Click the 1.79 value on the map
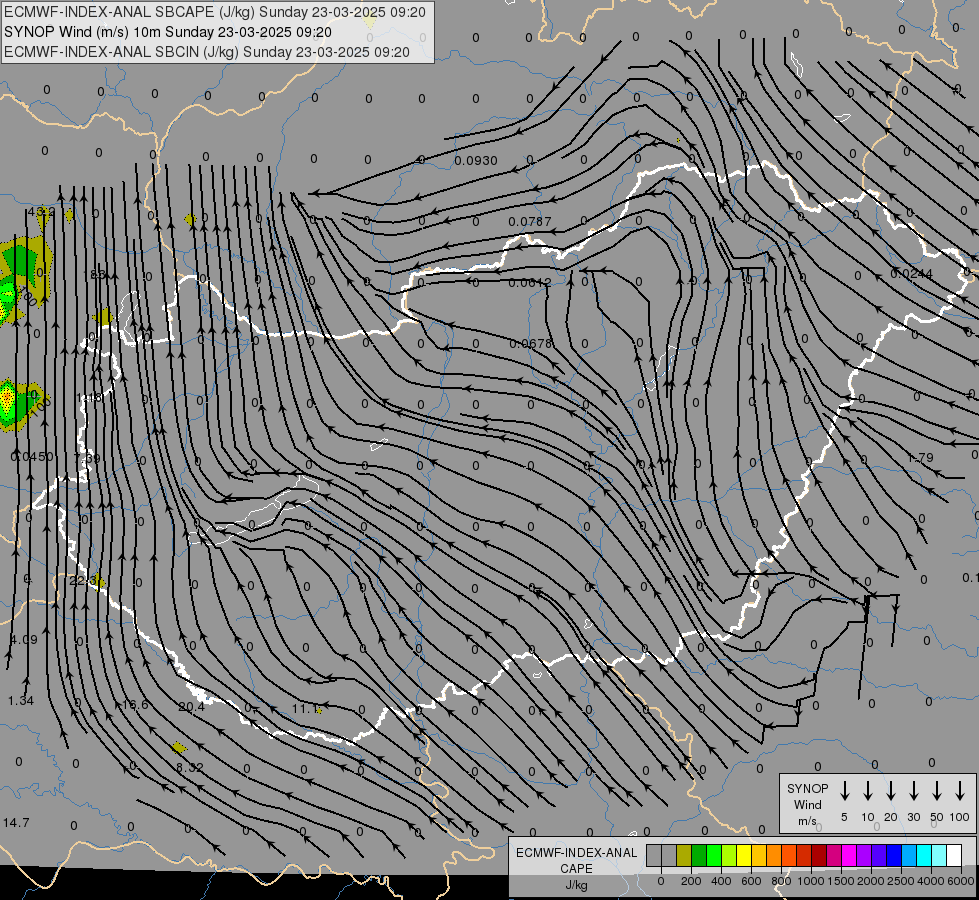Viewport: 979px width, 900px height. 921,457
